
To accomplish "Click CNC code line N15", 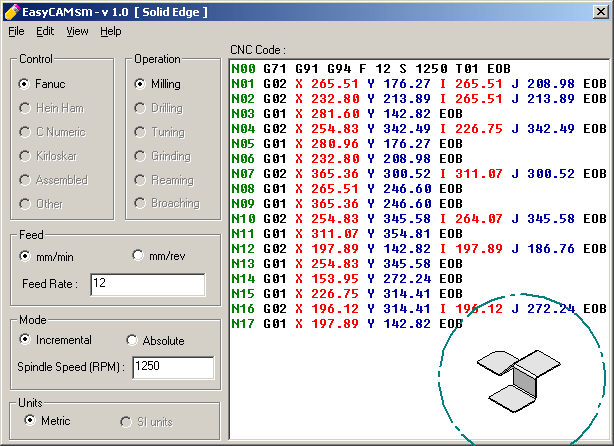I will pyautogui.click(x=347, y=294).
